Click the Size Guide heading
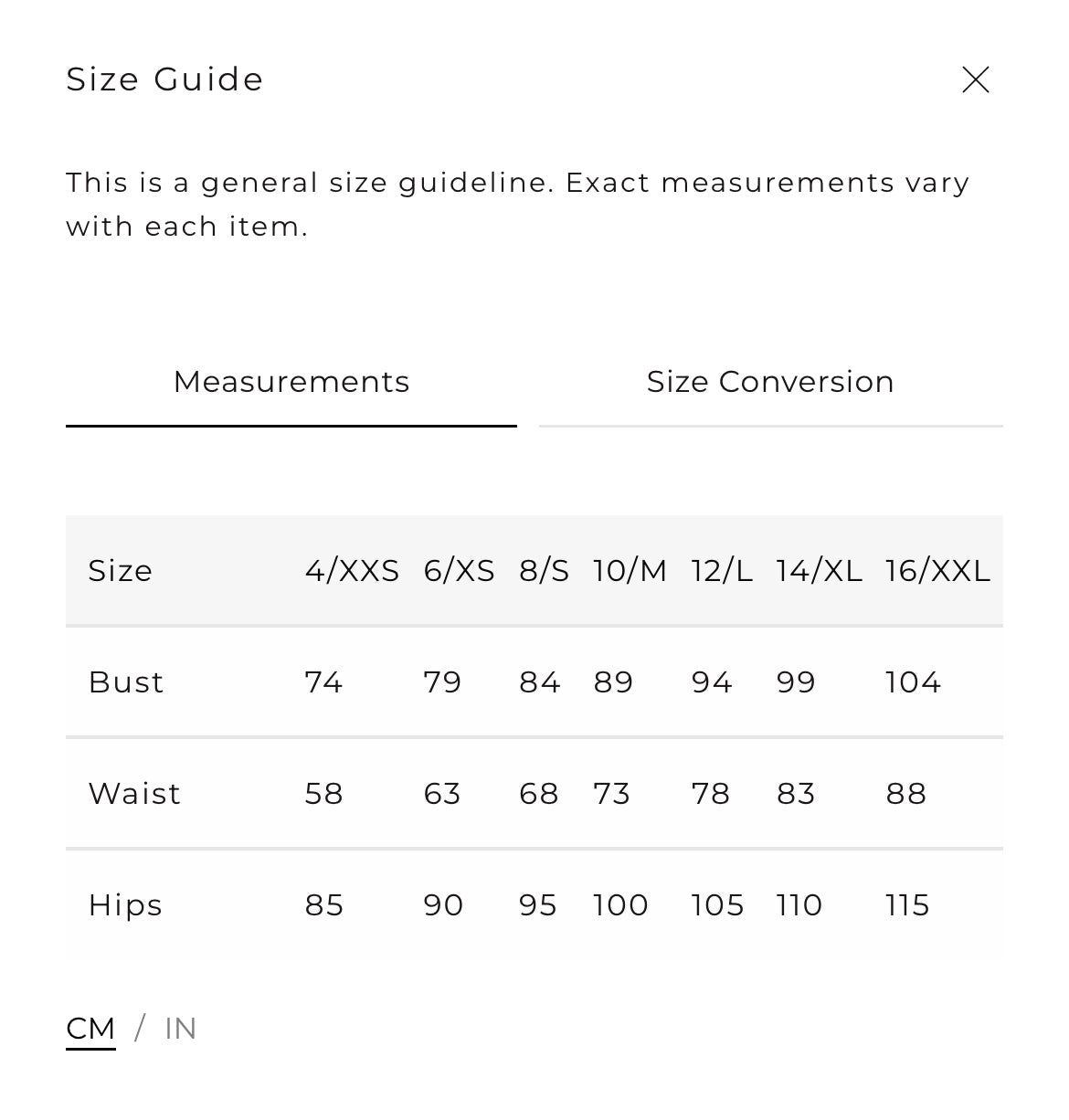 (x=164, y=79)
